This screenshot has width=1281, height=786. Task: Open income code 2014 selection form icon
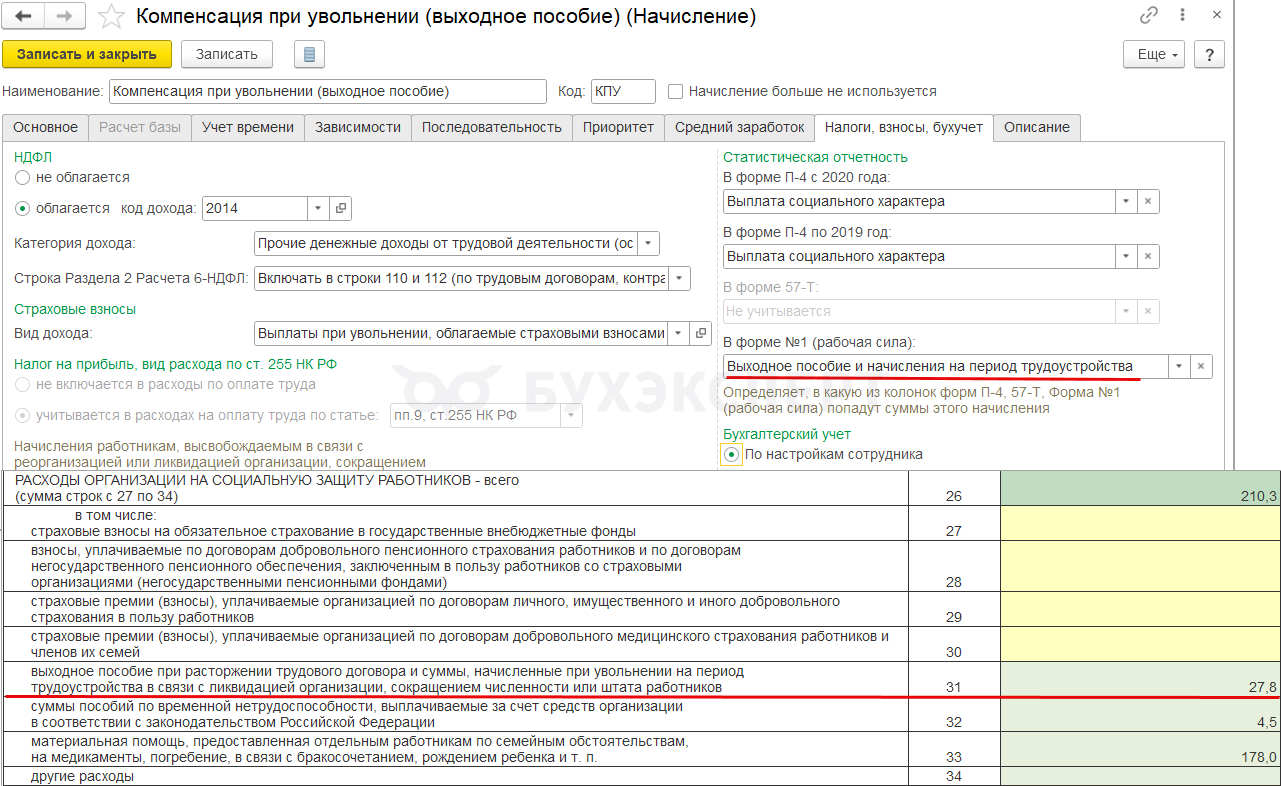coord(341,208)
